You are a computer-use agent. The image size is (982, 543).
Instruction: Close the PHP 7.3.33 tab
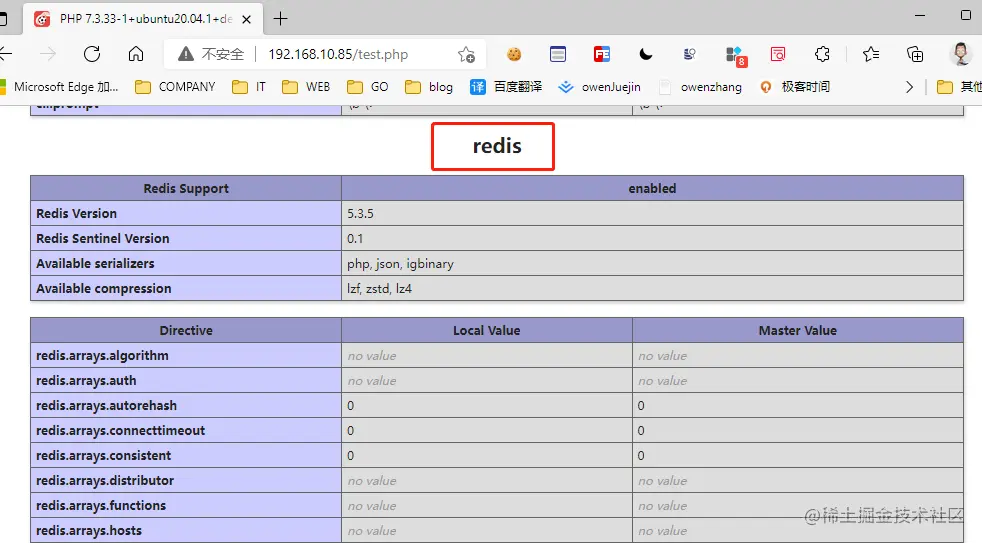pyautogui.click(x=247, y=19)
